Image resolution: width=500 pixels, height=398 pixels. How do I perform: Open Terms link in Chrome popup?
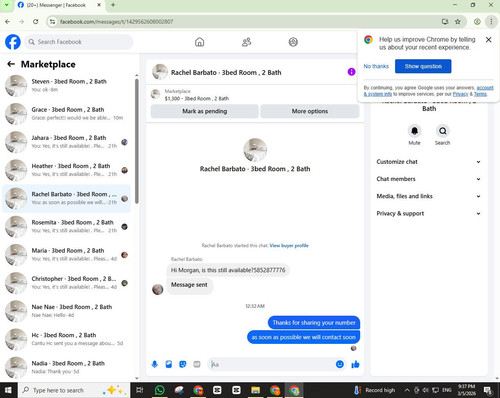point(480,94)
